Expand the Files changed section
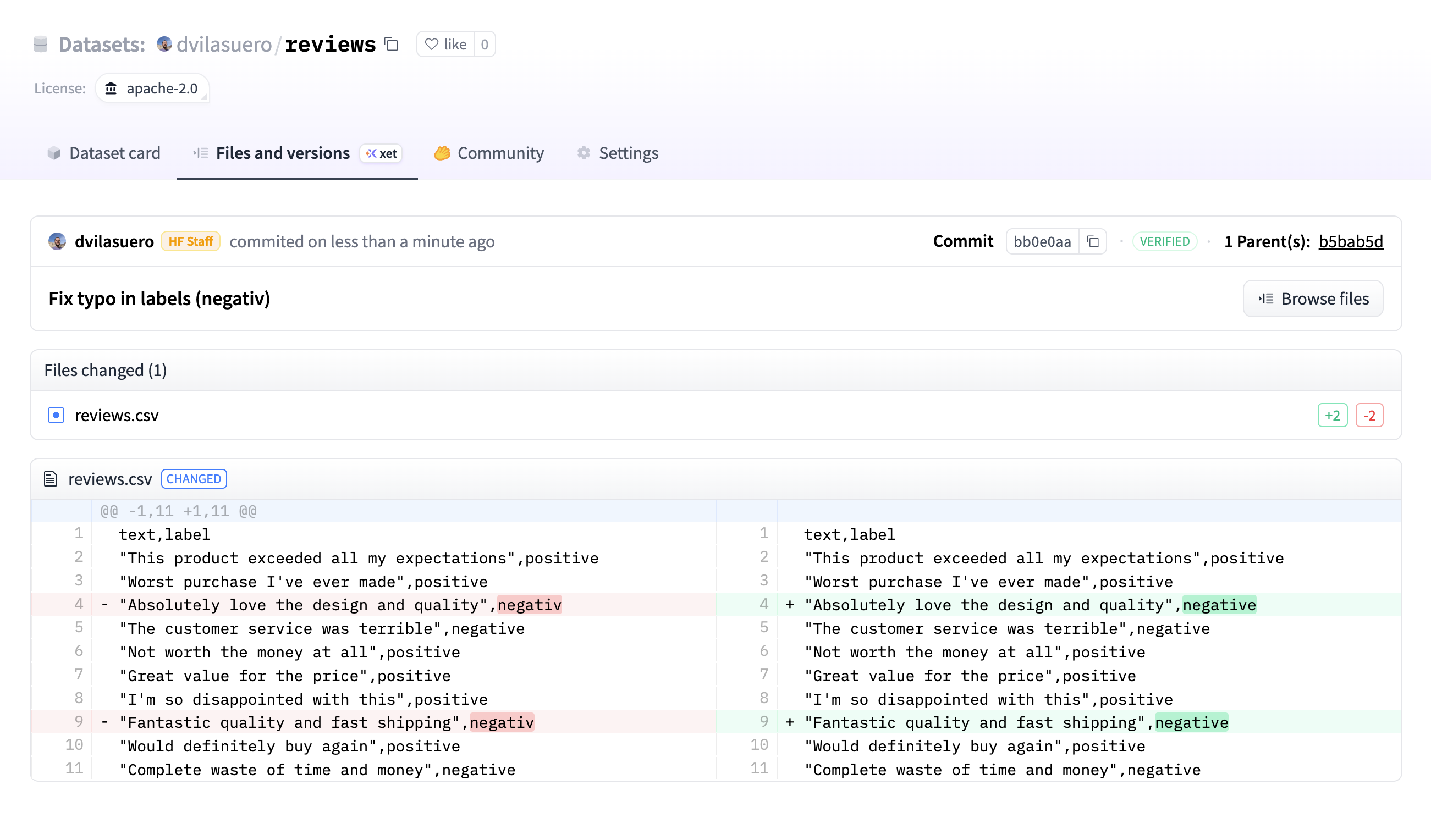 pos(105,369)
